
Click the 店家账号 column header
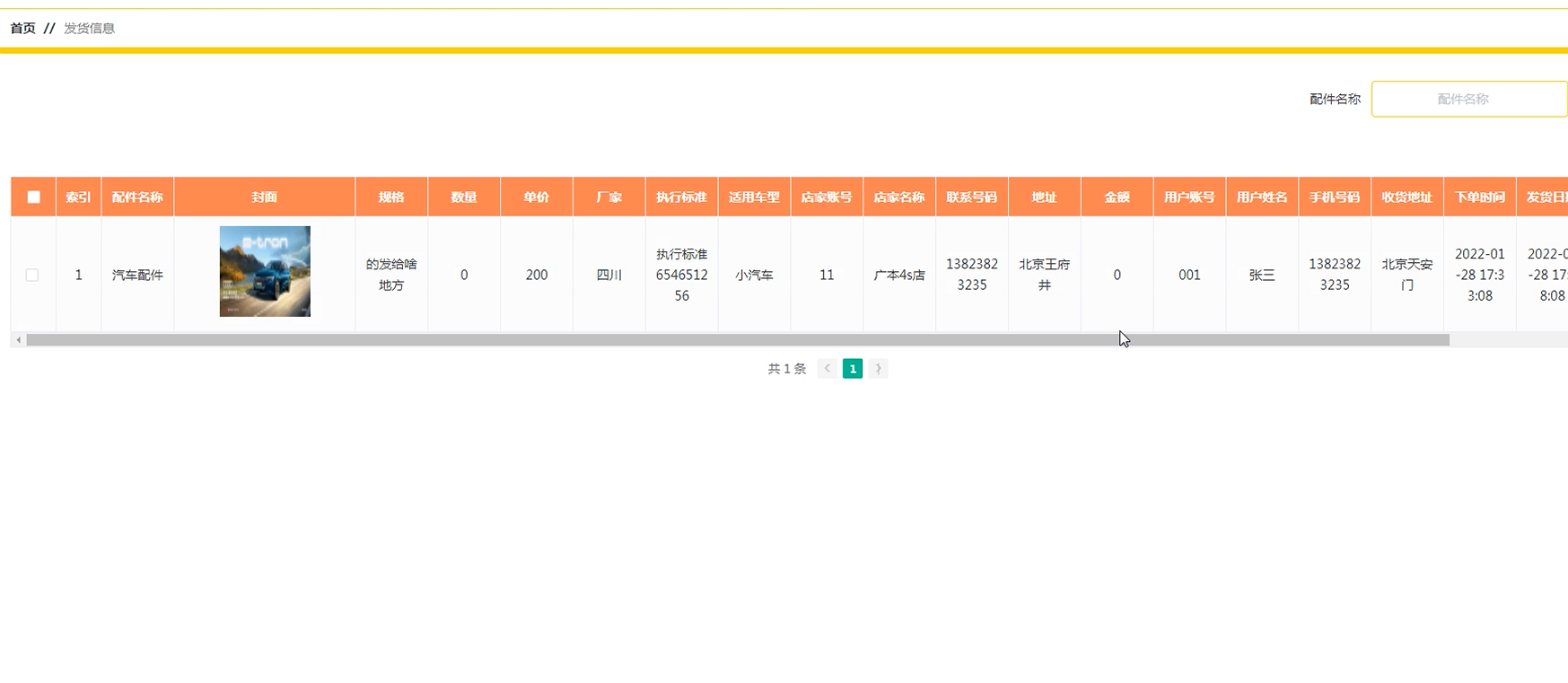[827, 197]
